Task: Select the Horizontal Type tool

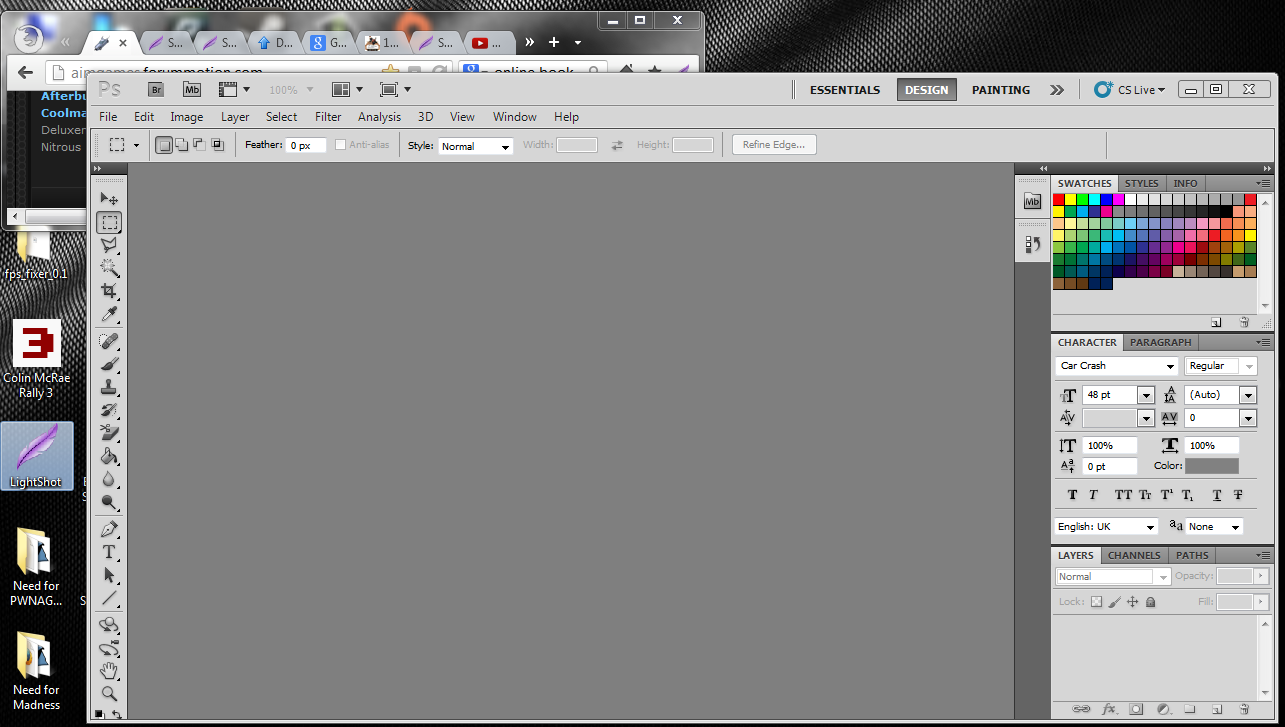Action: [109, 552]
